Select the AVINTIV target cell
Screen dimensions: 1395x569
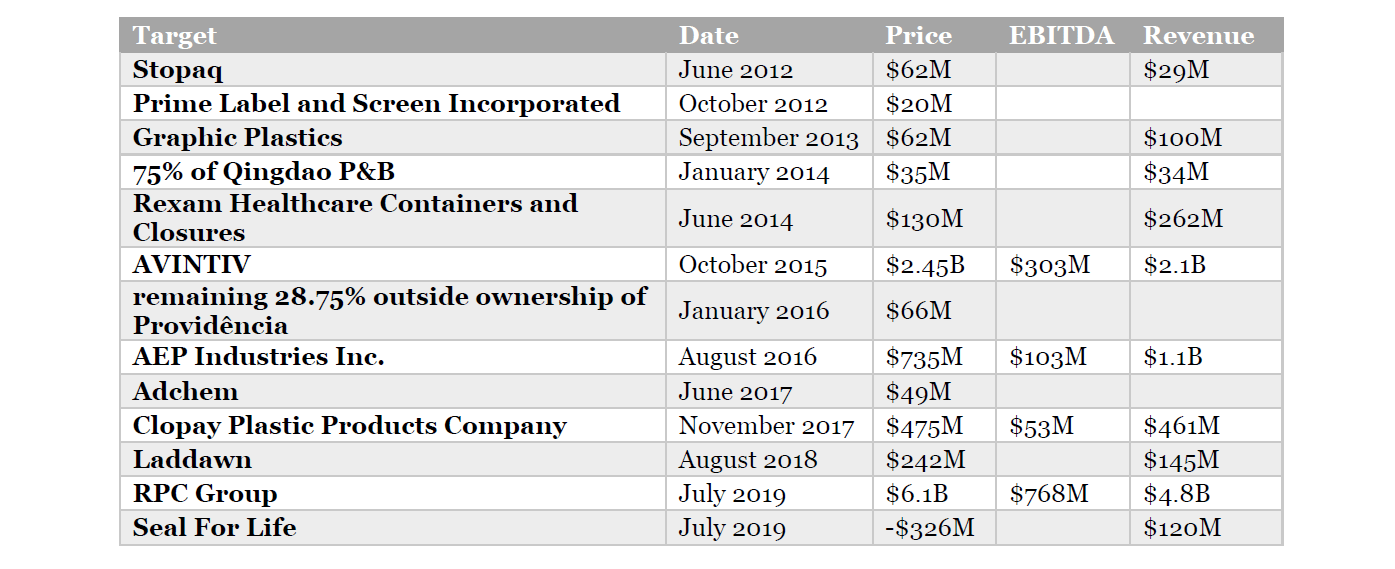[191, 265]
